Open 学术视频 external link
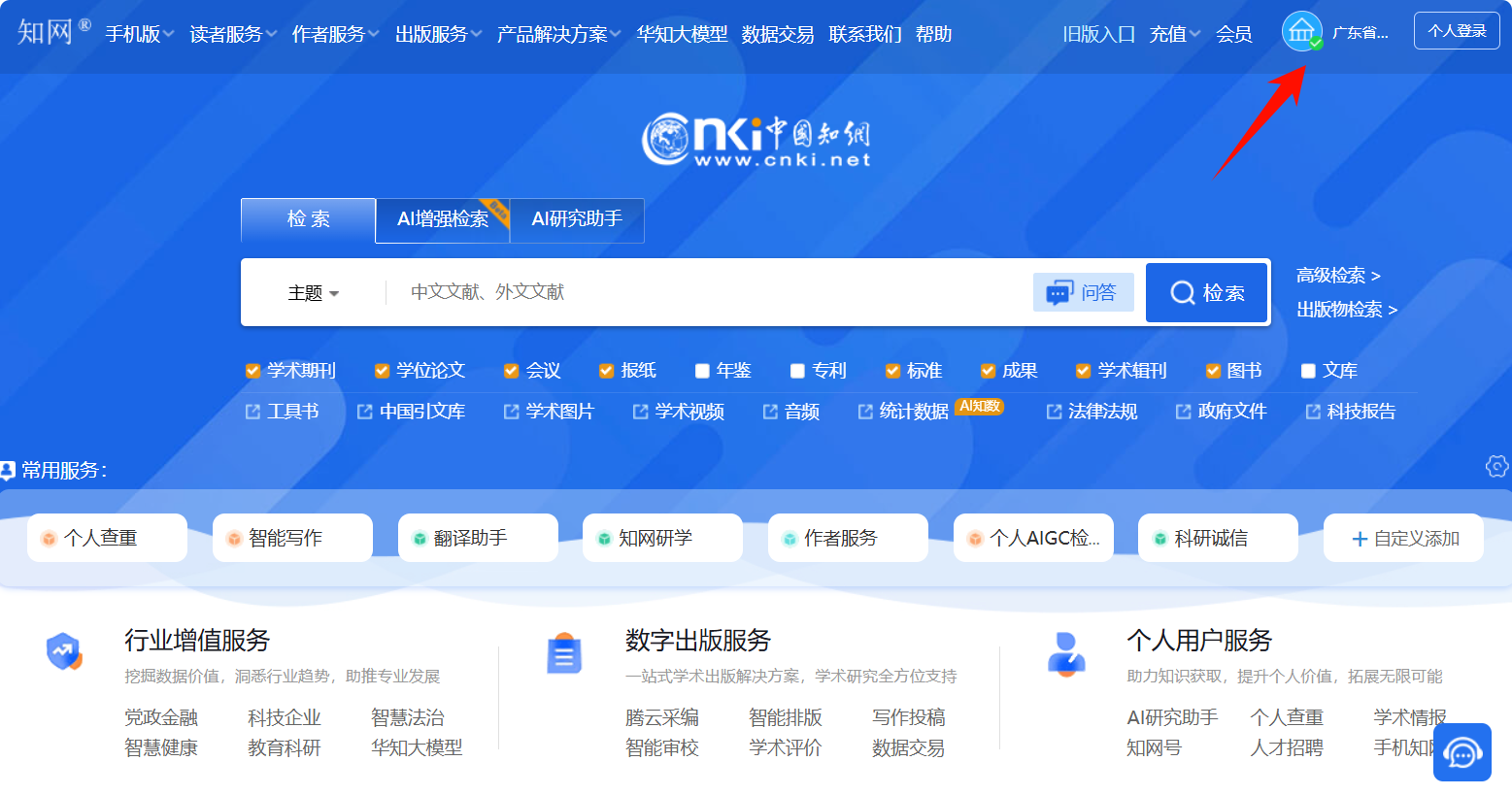 [678, 412]
